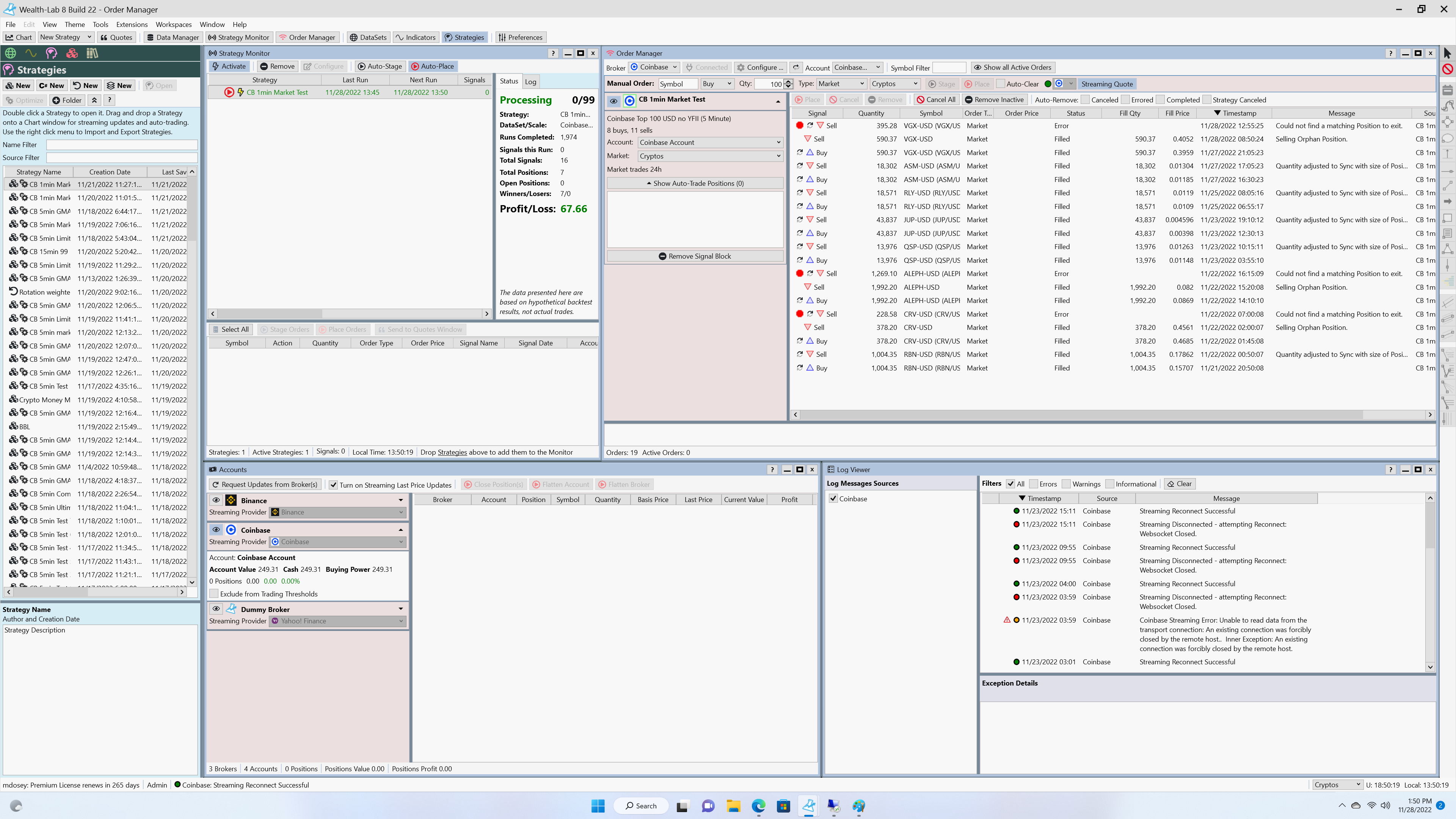Click the green sine wave indicators icon
1456x819 pixels.
(30, 53)
